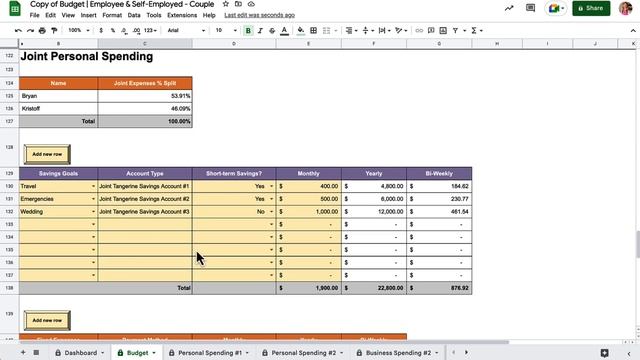Click the Redo icon
640x360 pixels.
30,31
